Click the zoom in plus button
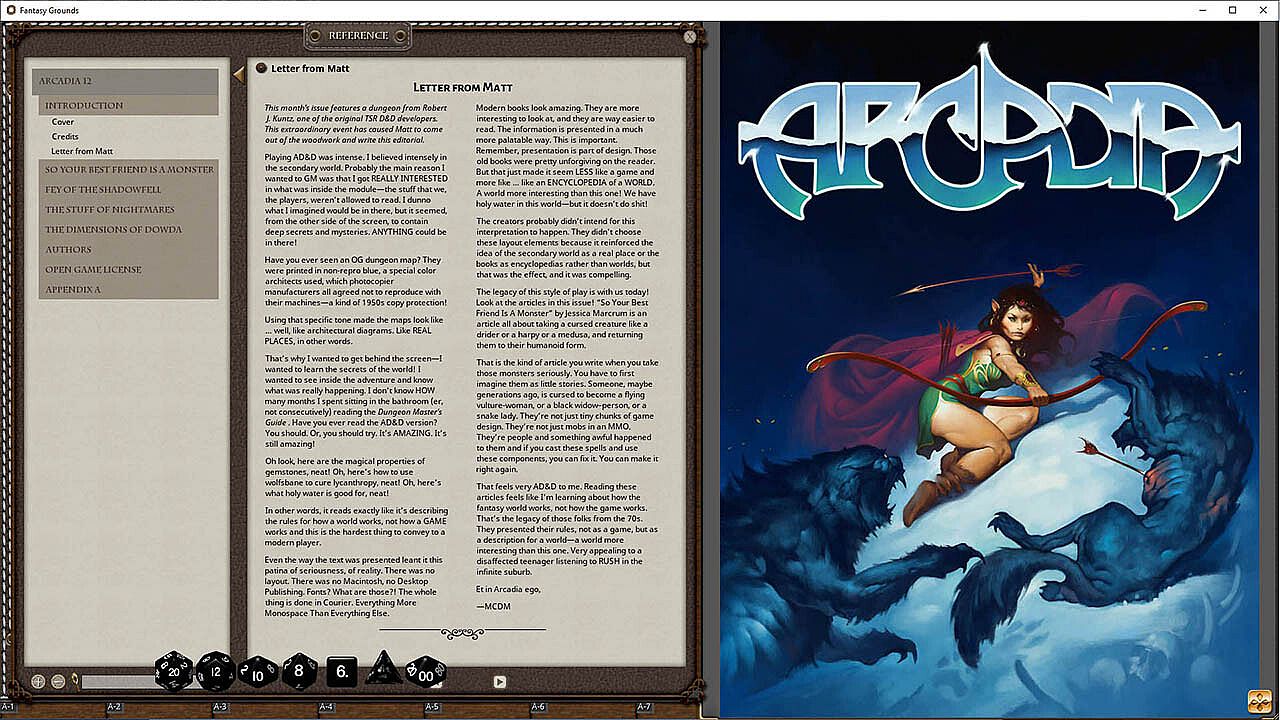The height and width of the screenshot is (720, 1280). pyautogui.click(x=38, y=682)
